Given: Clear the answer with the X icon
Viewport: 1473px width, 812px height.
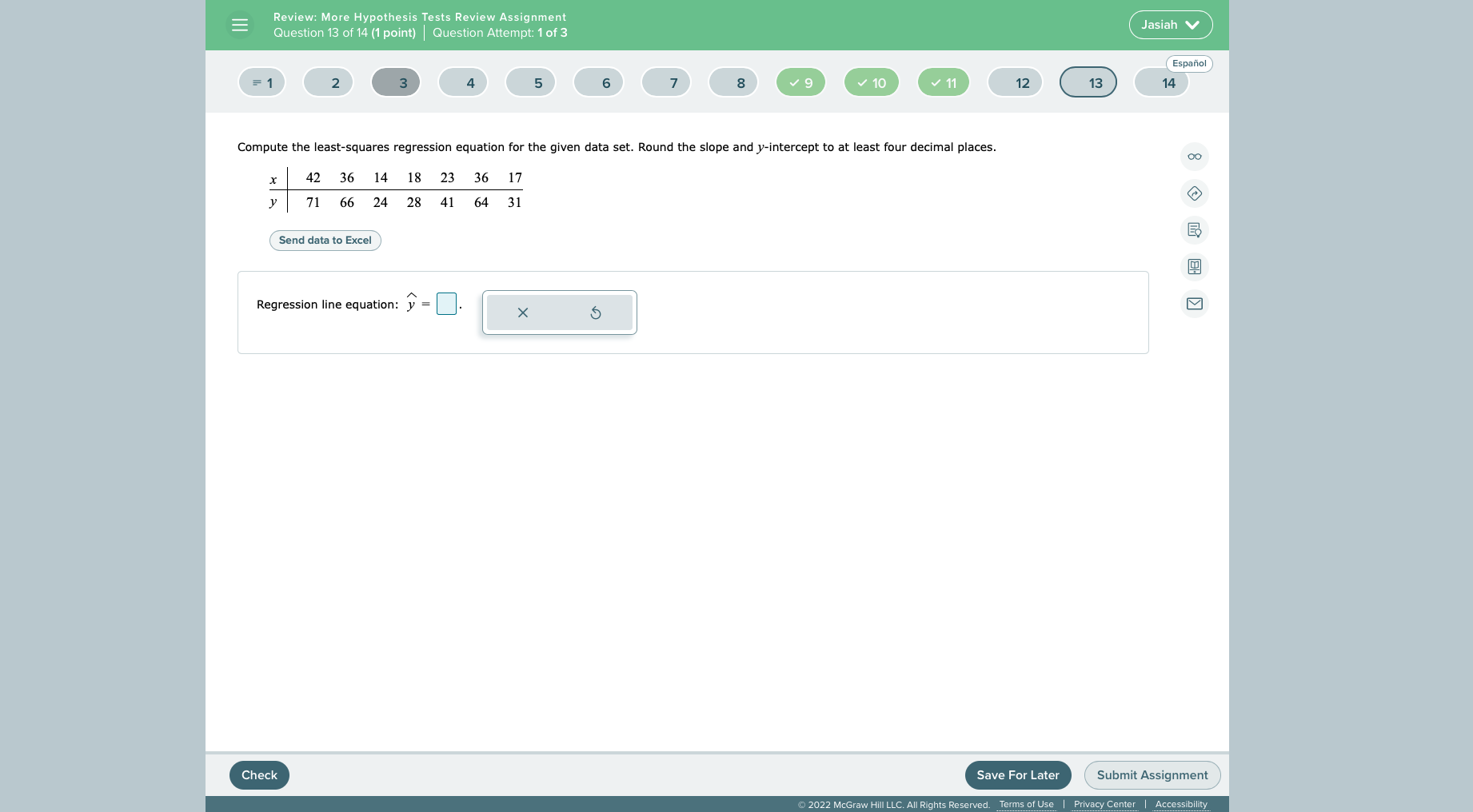Looking at the screenshot, I should pos(522,312).
